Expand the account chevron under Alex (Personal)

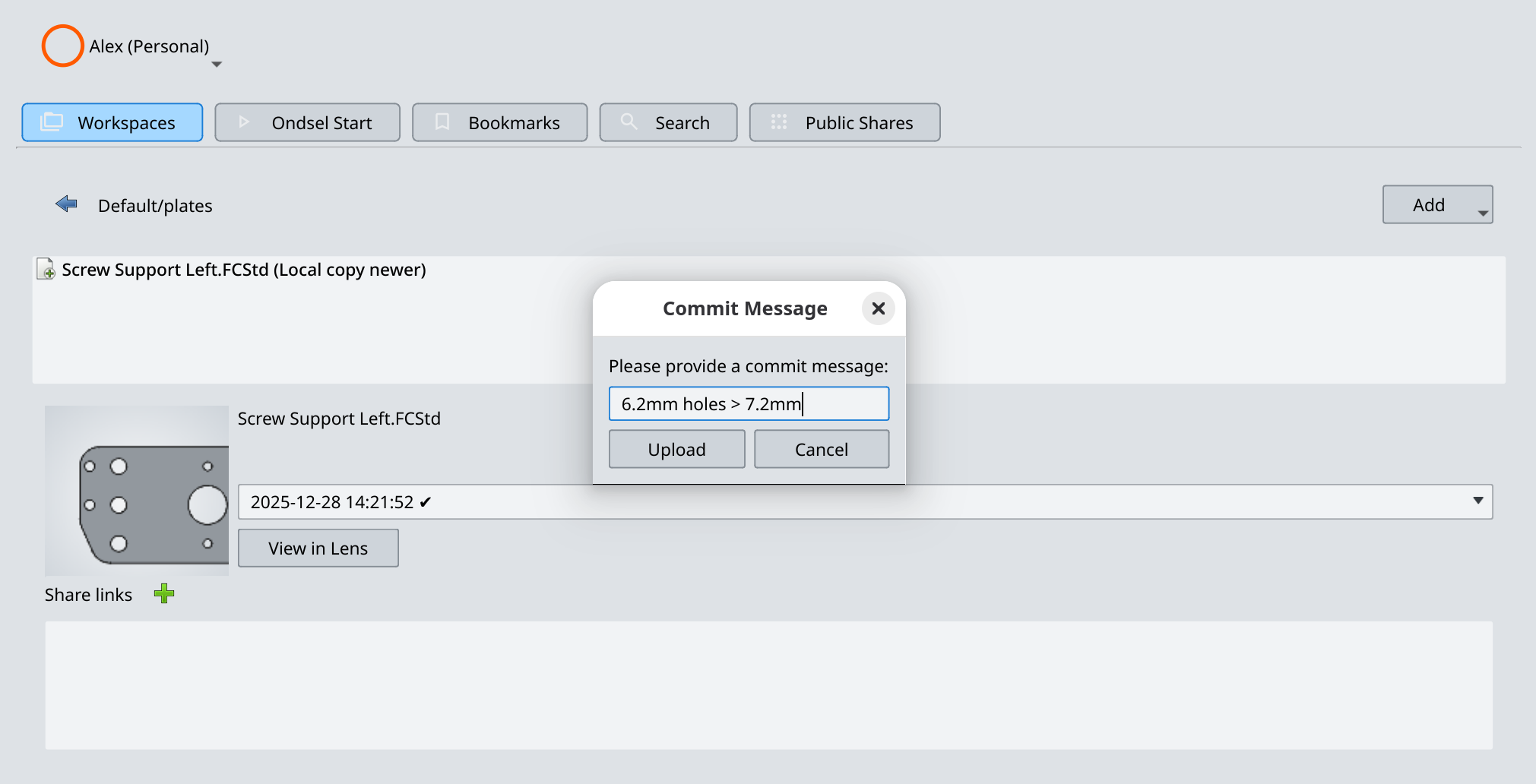pos(216,65)
